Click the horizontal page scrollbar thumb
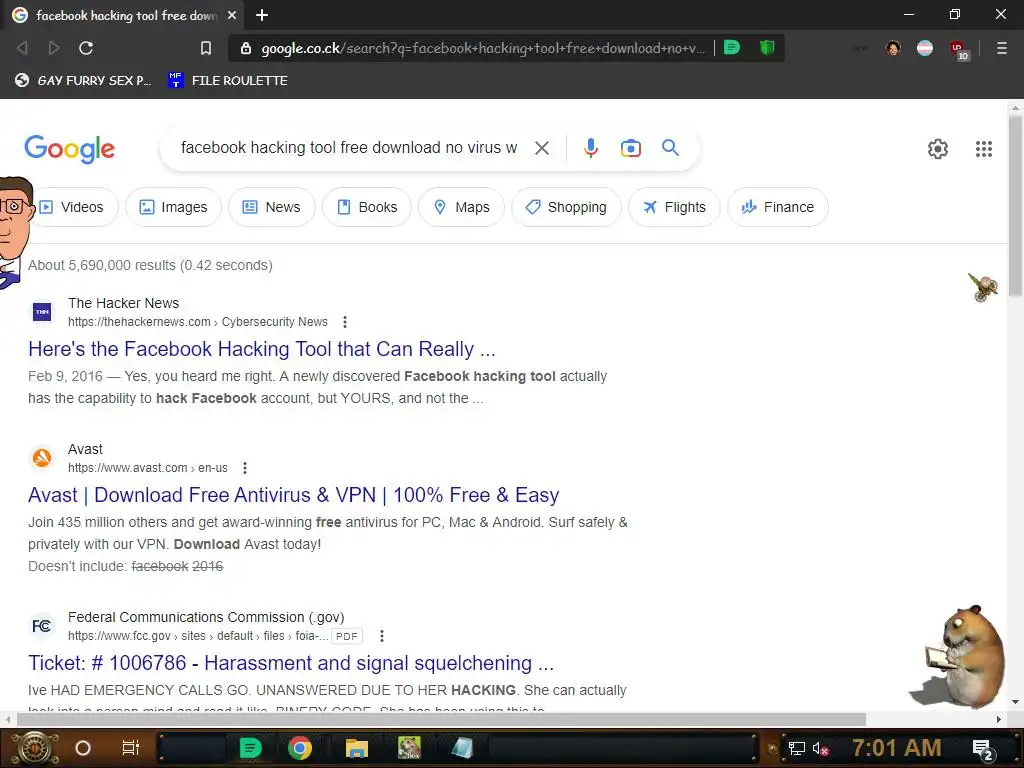1024x768 pixels. 441,719
